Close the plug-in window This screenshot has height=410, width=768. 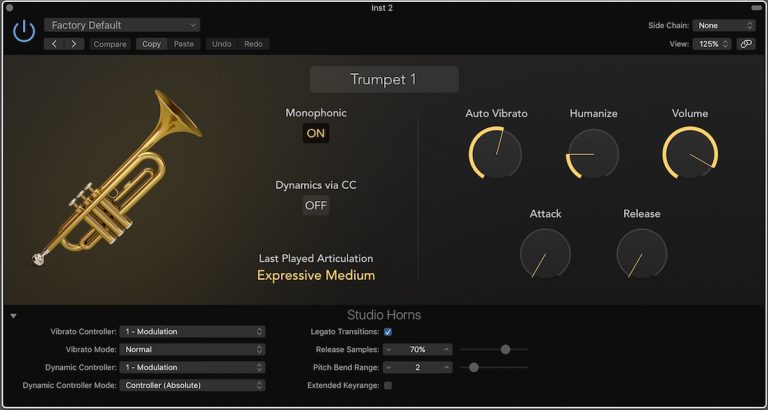click(x=9, y=8)
